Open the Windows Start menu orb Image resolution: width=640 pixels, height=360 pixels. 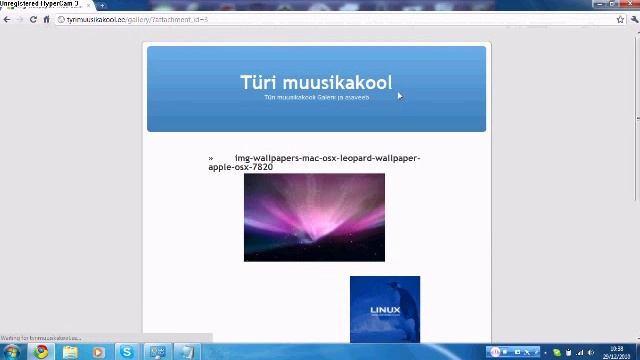click(x=11, y=352)
